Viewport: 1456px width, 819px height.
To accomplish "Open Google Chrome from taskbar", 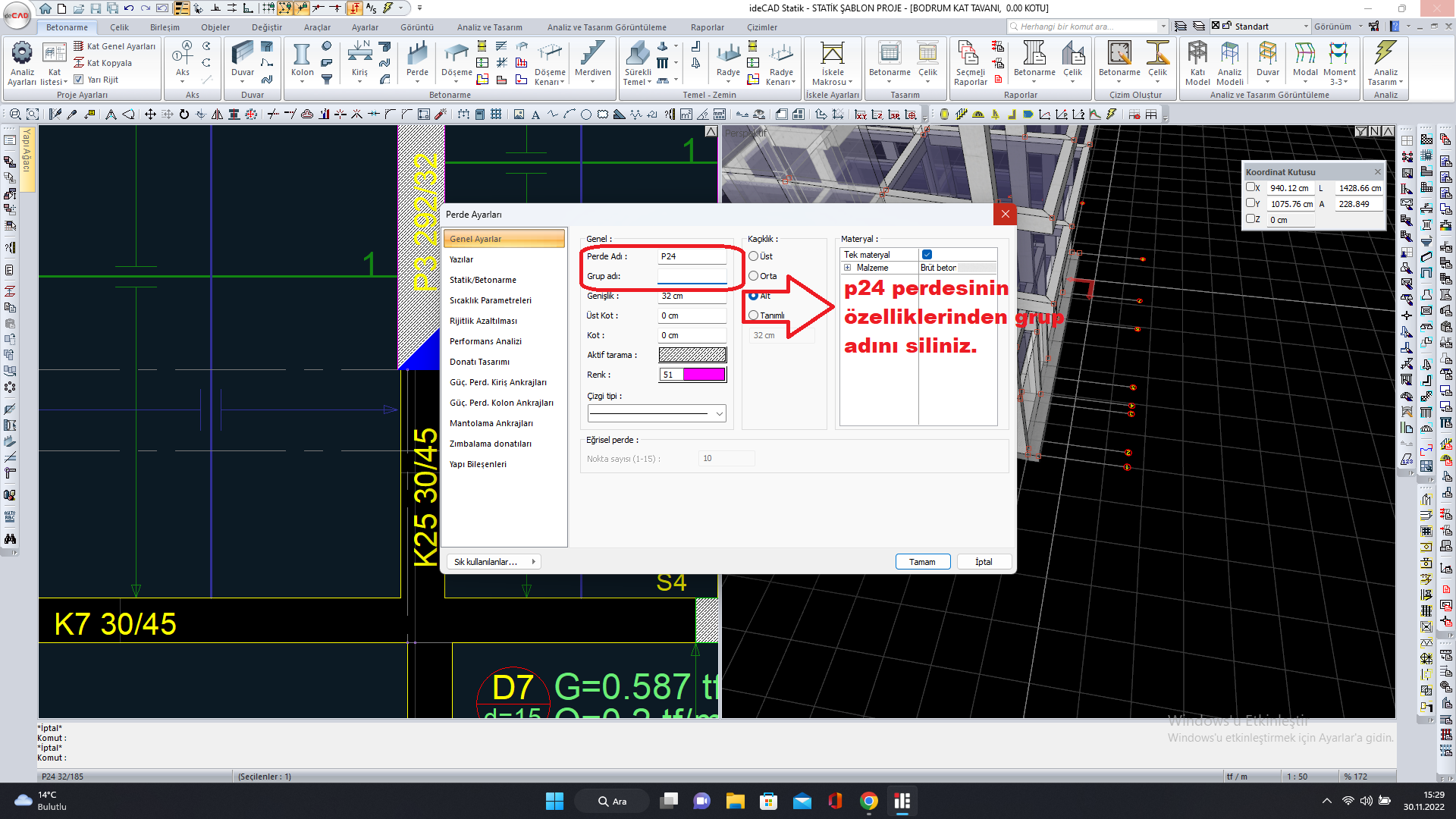I will coord(869,801).
